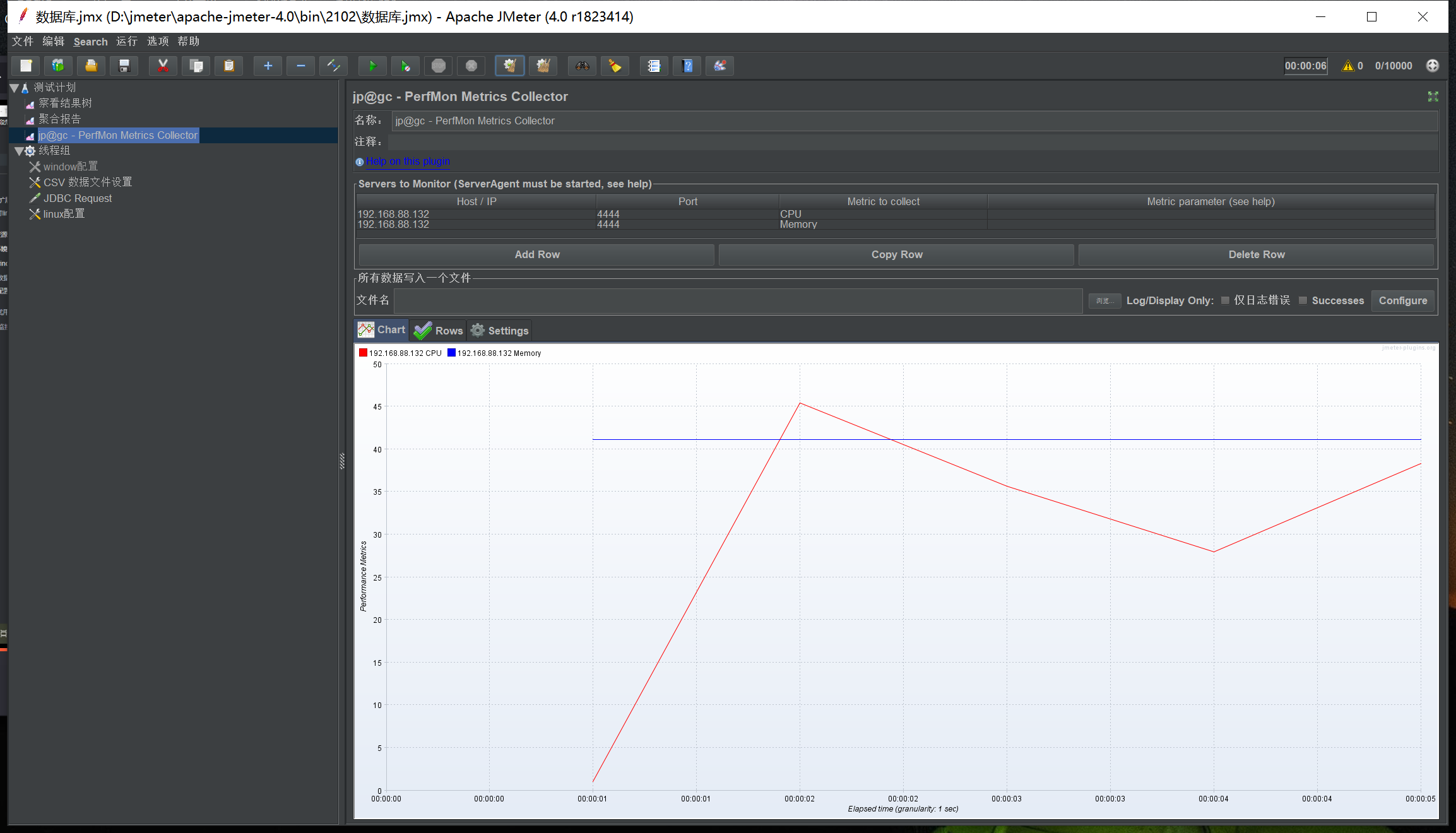Click the Stop test toolbar icon
1456x833 pixels.
(439, 66)
